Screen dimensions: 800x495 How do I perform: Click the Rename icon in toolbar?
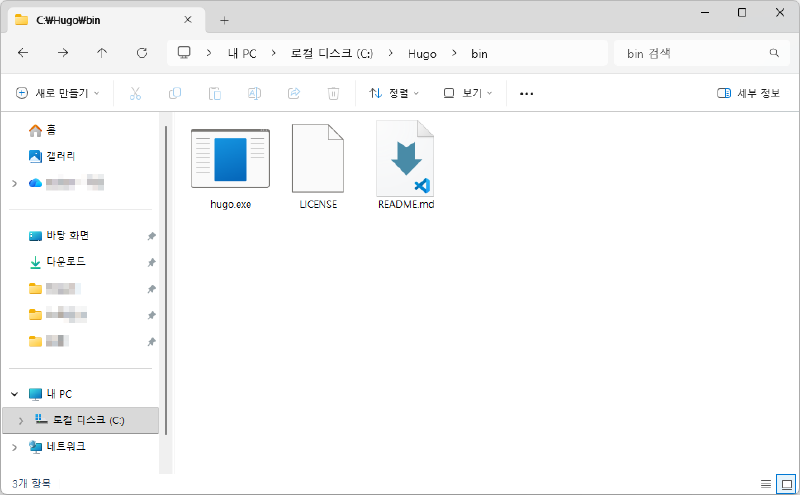(254, 93)
